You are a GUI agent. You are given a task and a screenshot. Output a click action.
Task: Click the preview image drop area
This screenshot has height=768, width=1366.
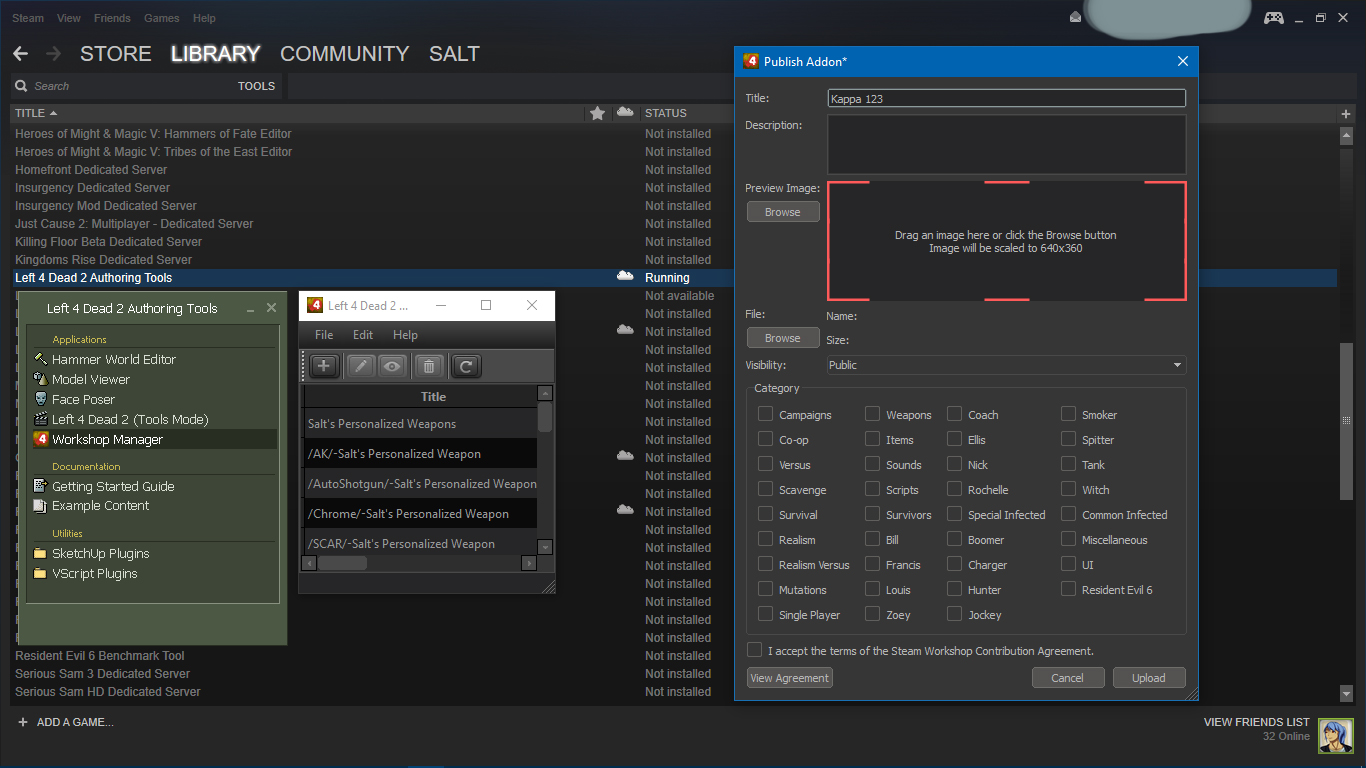(1006, 241)
